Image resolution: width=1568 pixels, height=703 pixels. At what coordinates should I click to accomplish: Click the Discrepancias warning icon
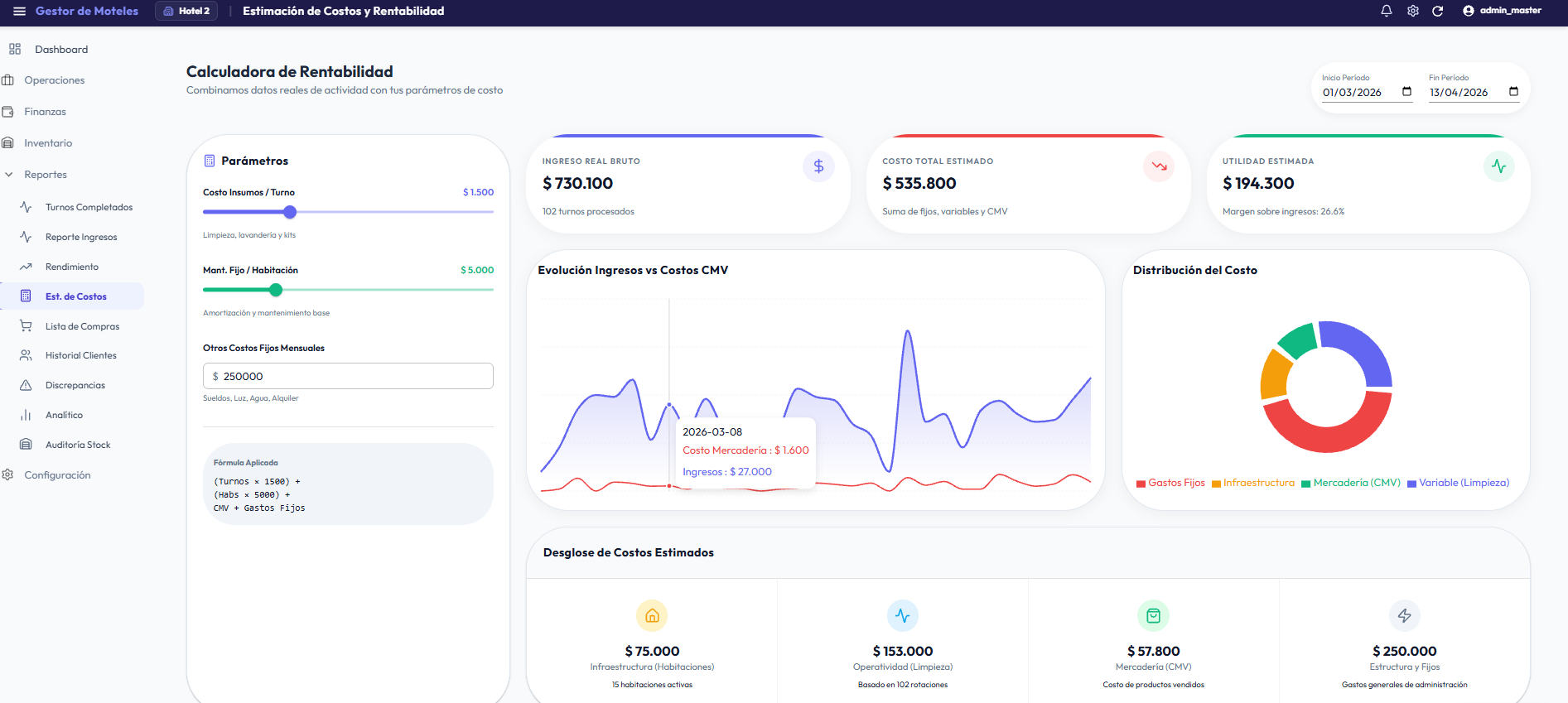(26, 385)
